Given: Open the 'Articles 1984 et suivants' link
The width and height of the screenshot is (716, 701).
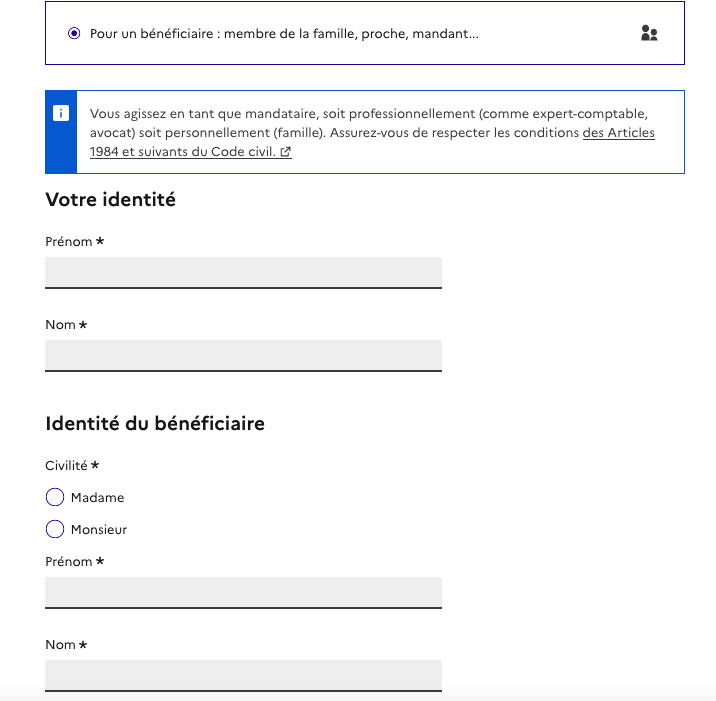Looking at the screenshot, I should tap(618, 133).
